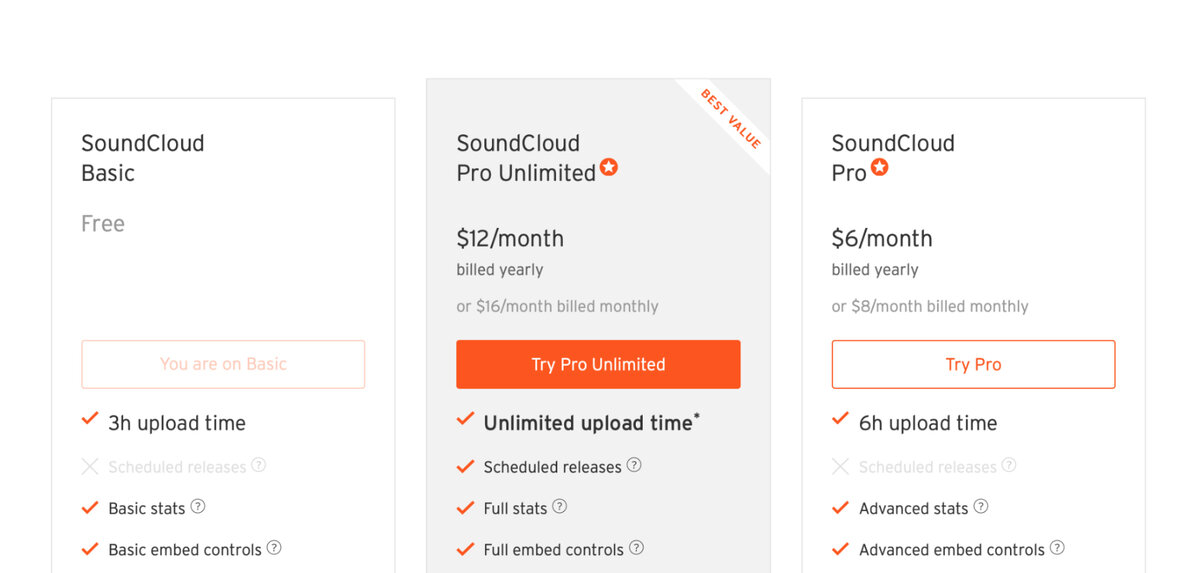The image size is (1200, 573).
Task: Click the SoundCloud Basic plan title
Action: 142,158
